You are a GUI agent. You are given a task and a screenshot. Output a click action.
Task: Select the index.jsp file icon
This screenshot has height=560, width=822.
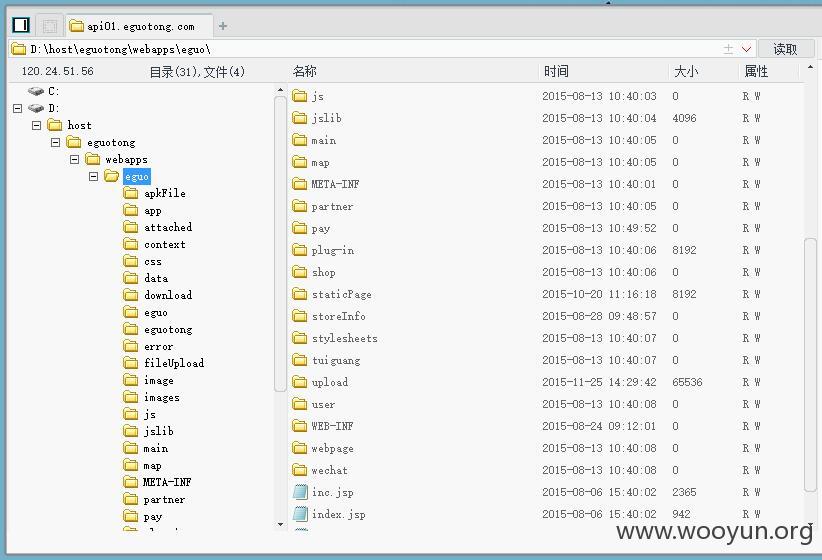(x=300, y=514)
